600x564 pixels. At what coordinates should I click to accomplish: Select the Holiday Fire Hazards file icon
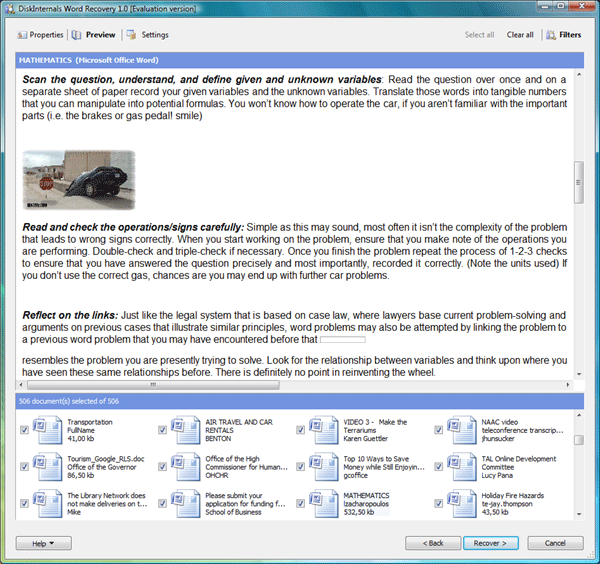460,502
